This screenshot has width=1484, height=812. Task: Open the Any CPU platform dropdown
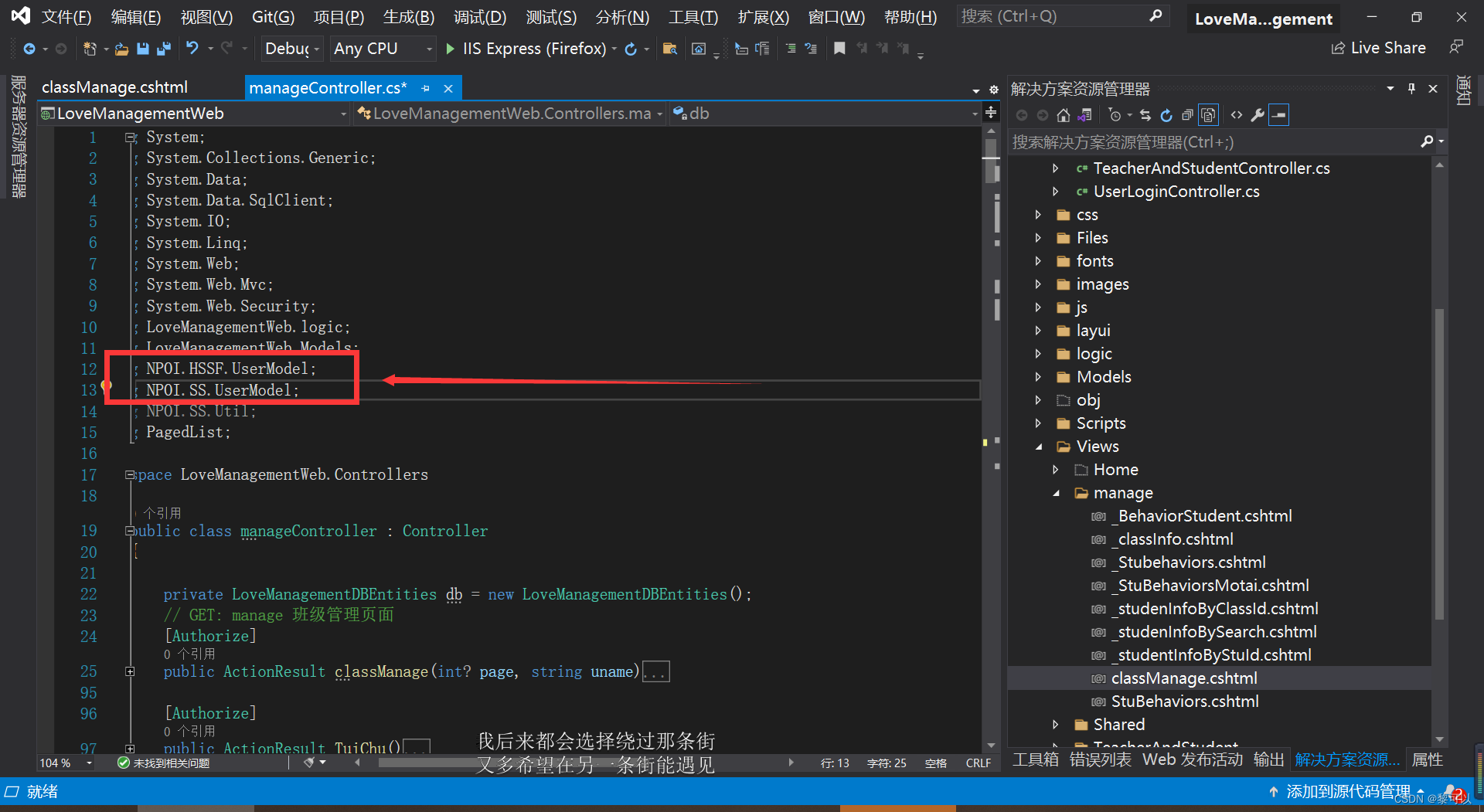[x=383, y=49]
